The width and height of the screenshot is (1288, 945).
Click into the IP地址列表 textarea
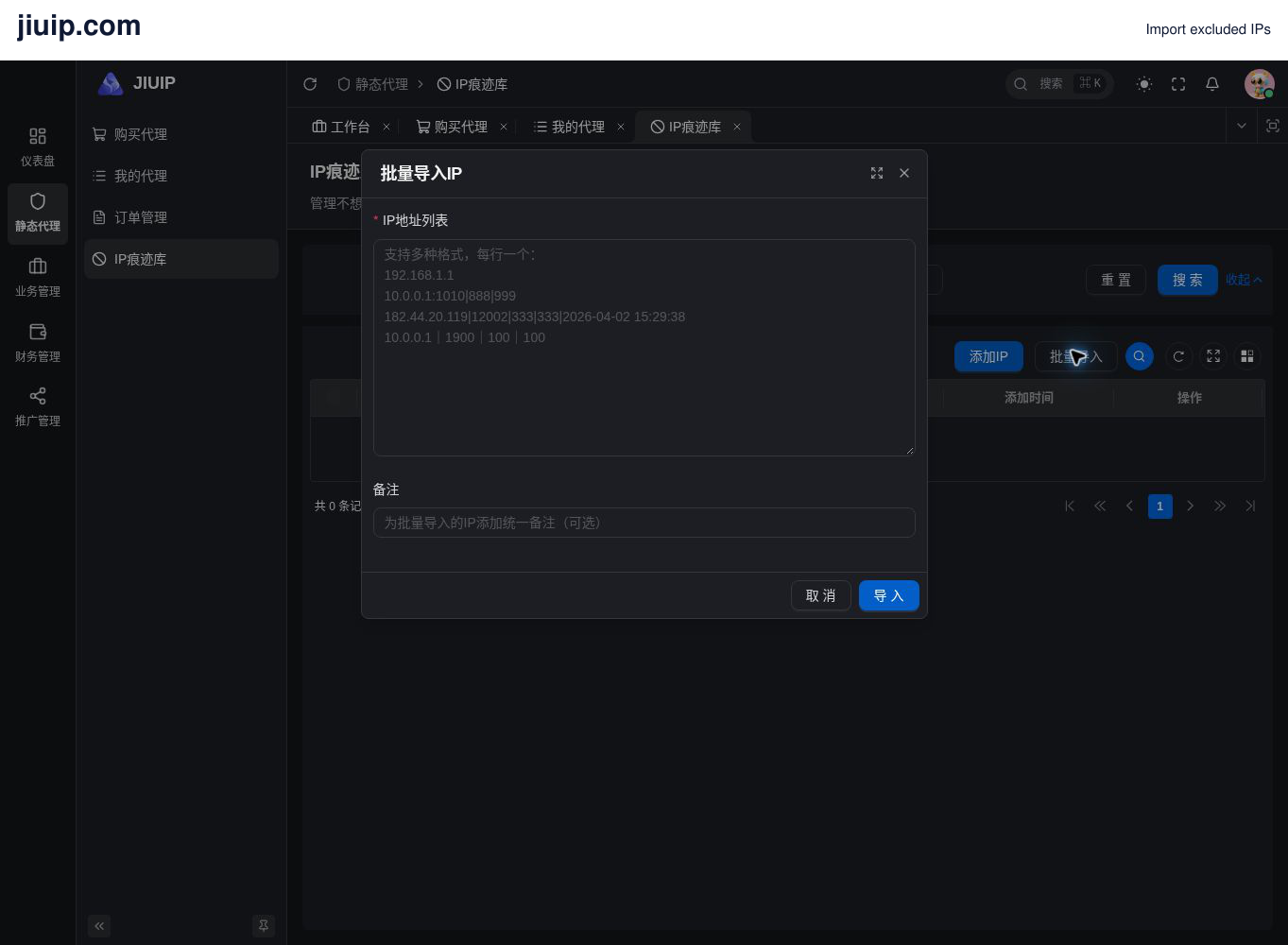[x=644, y=348]
